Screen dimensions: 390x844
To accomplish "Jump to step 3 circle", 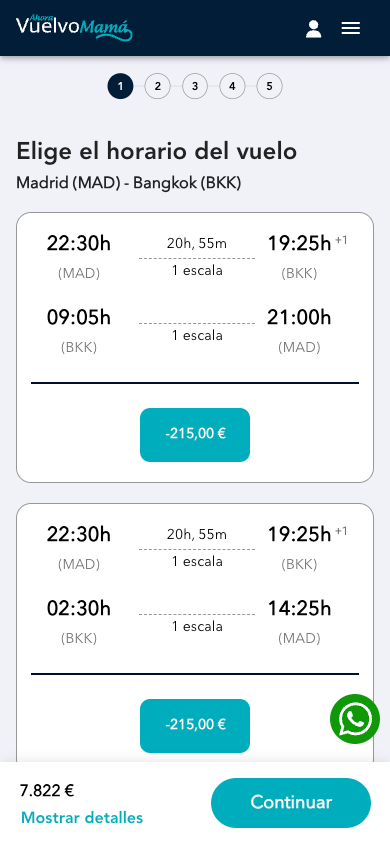I will pyautogui.click(x=195, y=86).
